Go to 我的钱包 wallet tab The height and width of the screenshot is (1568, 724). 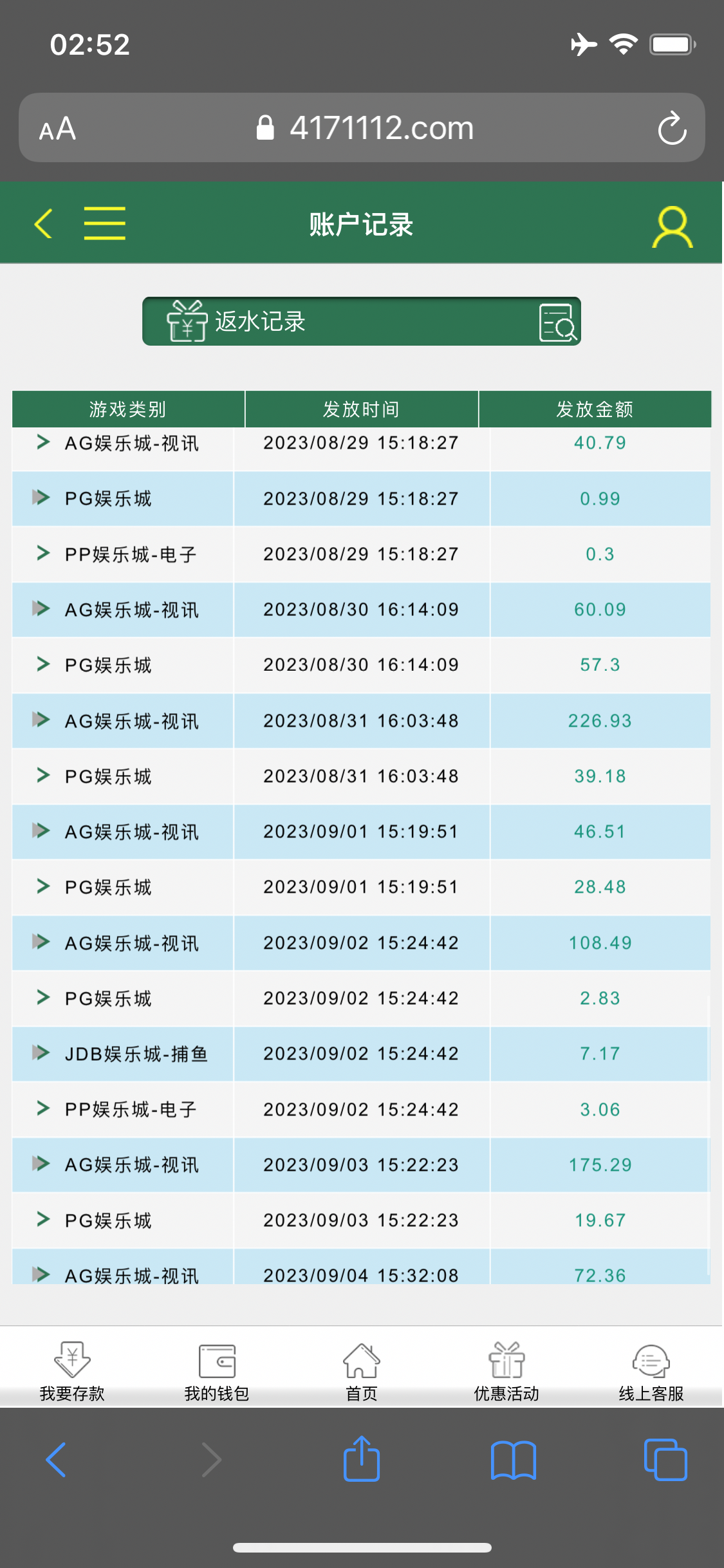click(217, 1371)
